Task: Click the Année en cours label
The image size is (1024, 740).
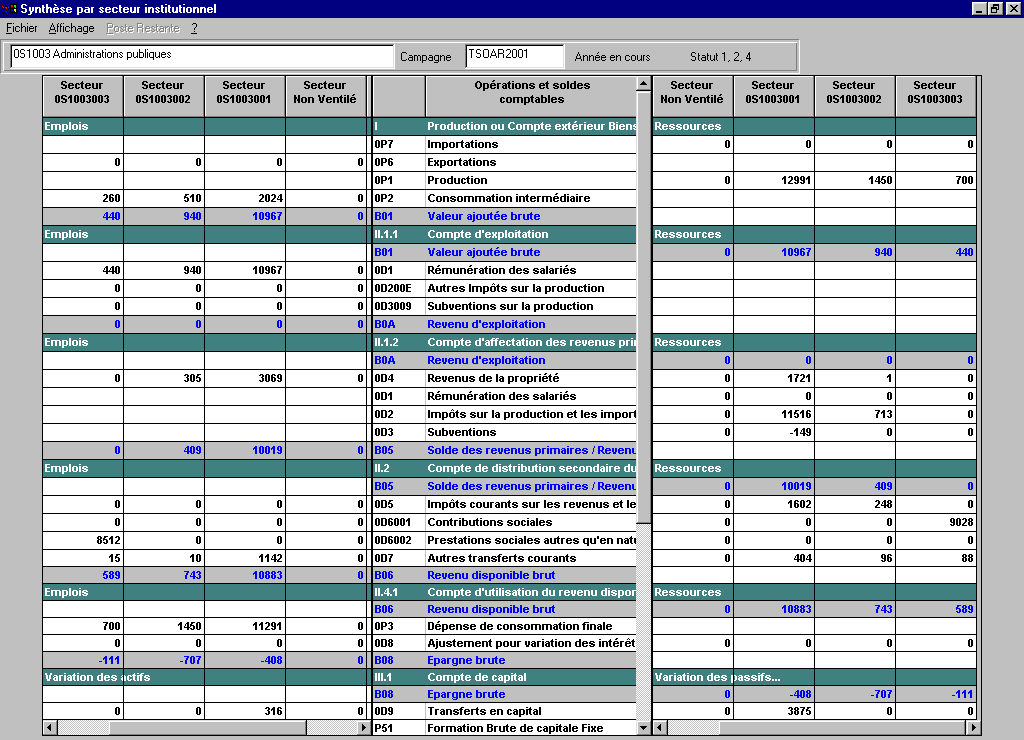Action: coord(612,57)
